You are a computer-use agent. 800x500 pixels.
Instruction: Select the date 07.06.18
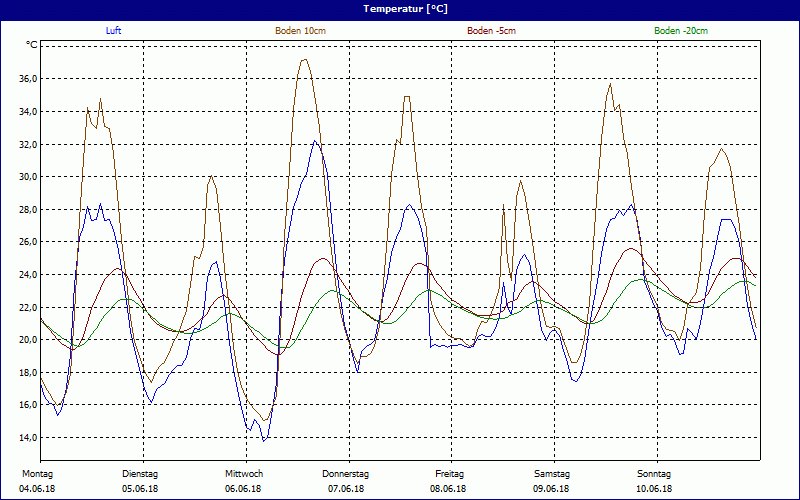(x=346, y=489)
